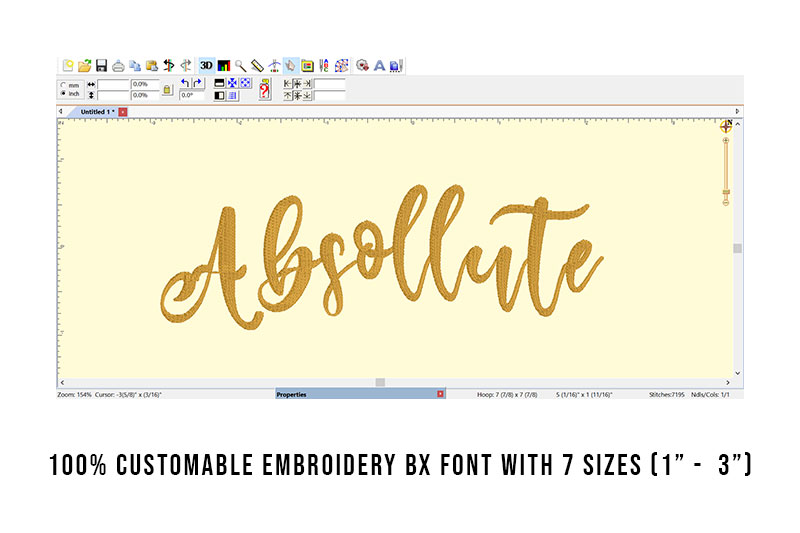The image size is (800, 533).
Task: Open the hoop preferences icon
Action: click(307, 65)
